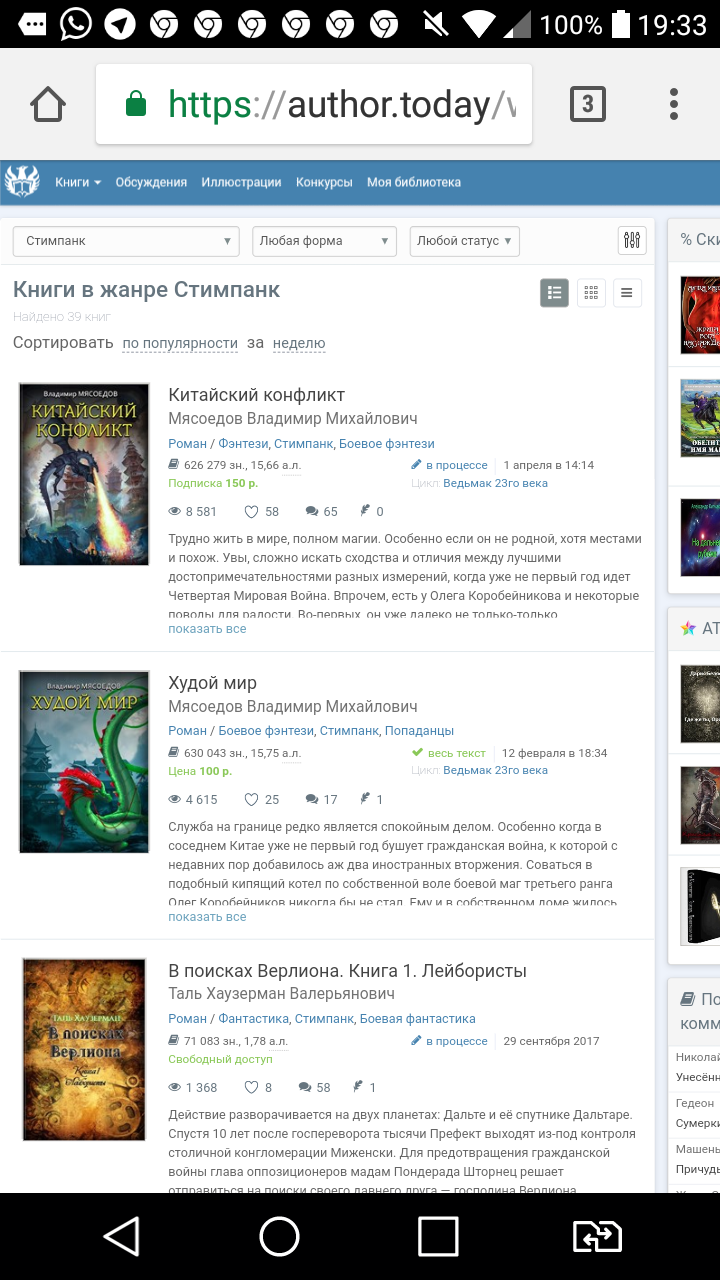Switch to grid cover view

(591, 293)
